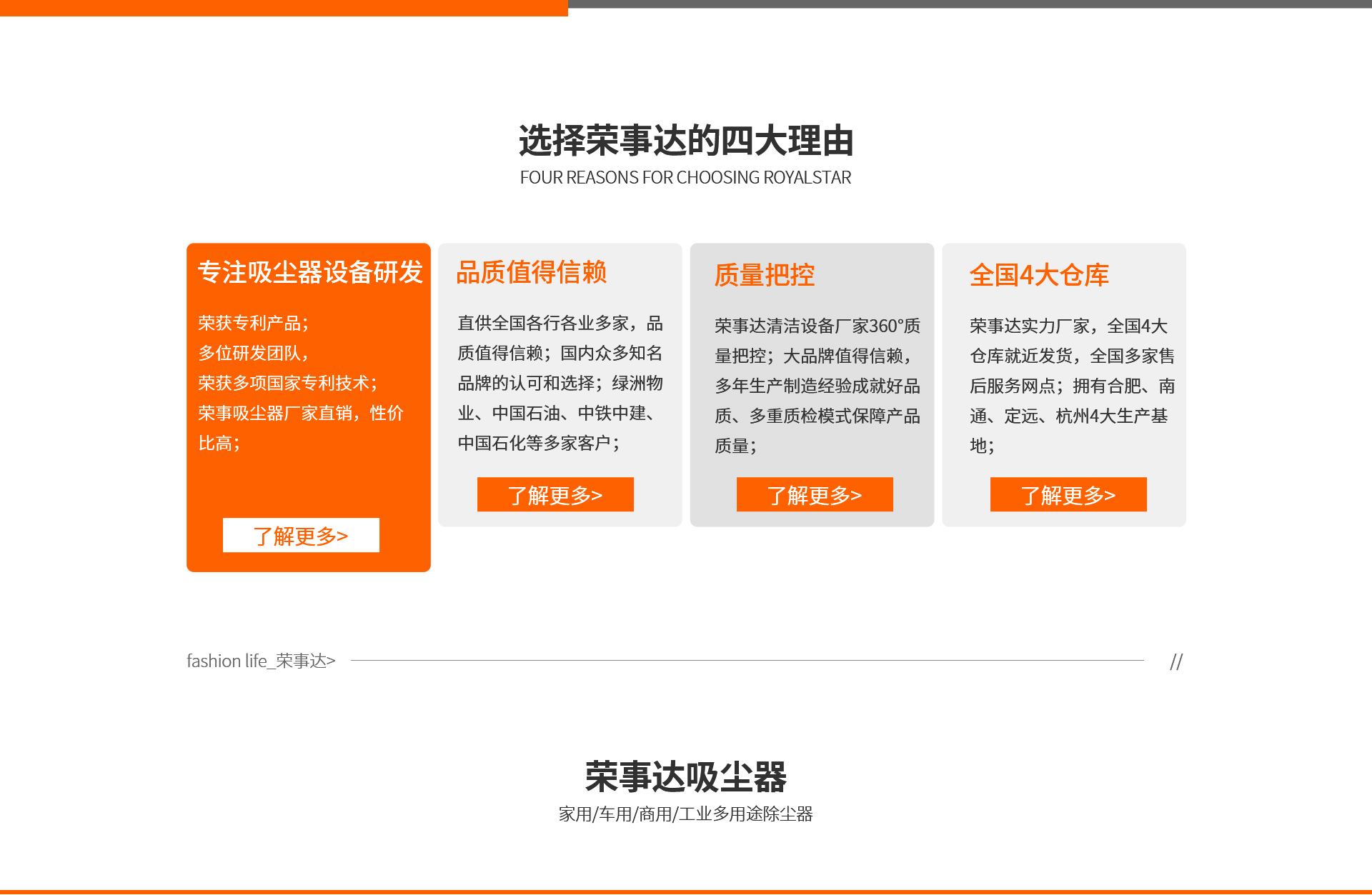Click the line 业、中国石油、中铁中建、
The height and width of the screenshot is (895, 1372).
click(x=557, y=413)
